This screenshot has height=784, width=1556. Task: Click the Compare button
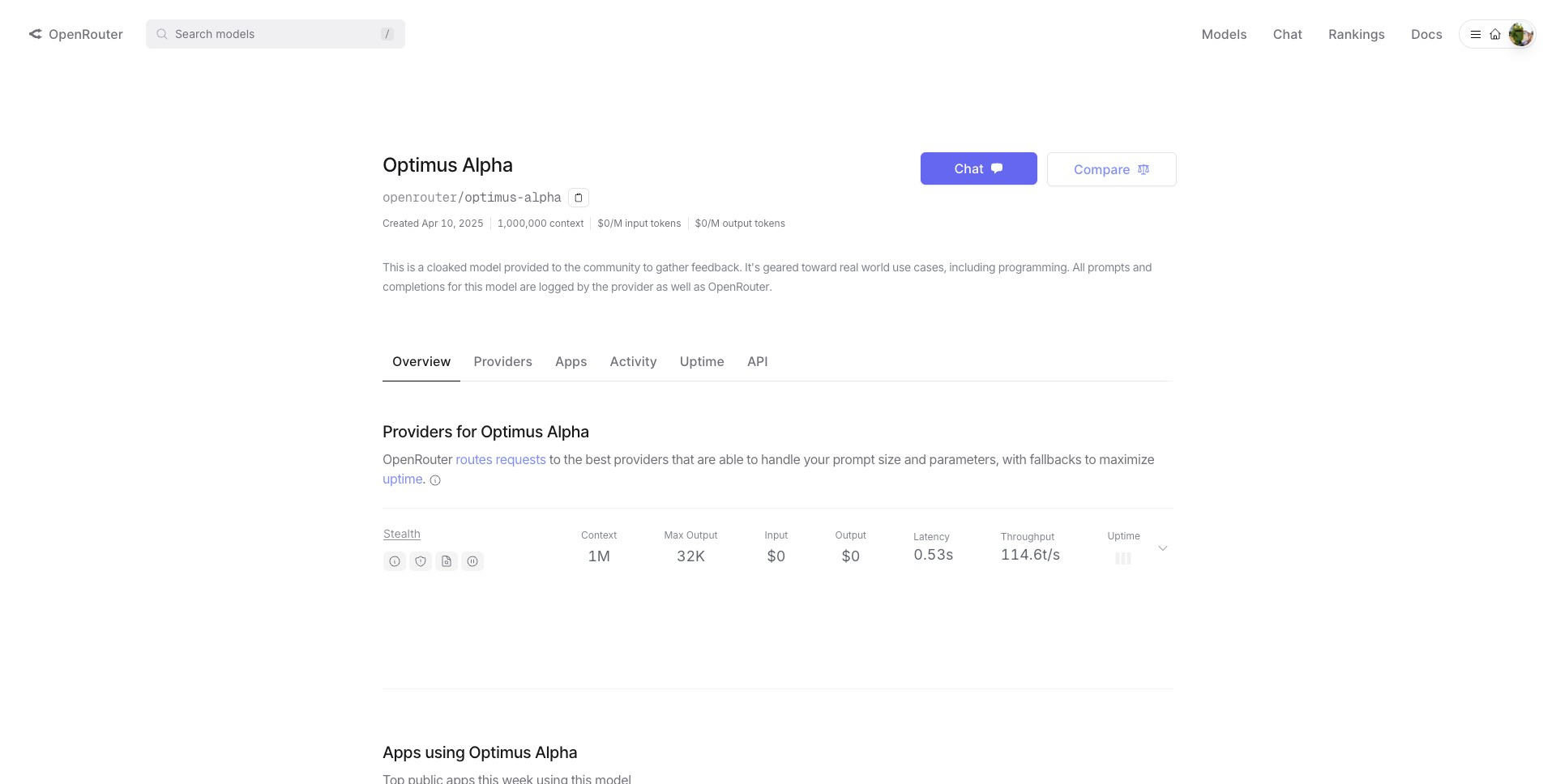click(1112, 169)
